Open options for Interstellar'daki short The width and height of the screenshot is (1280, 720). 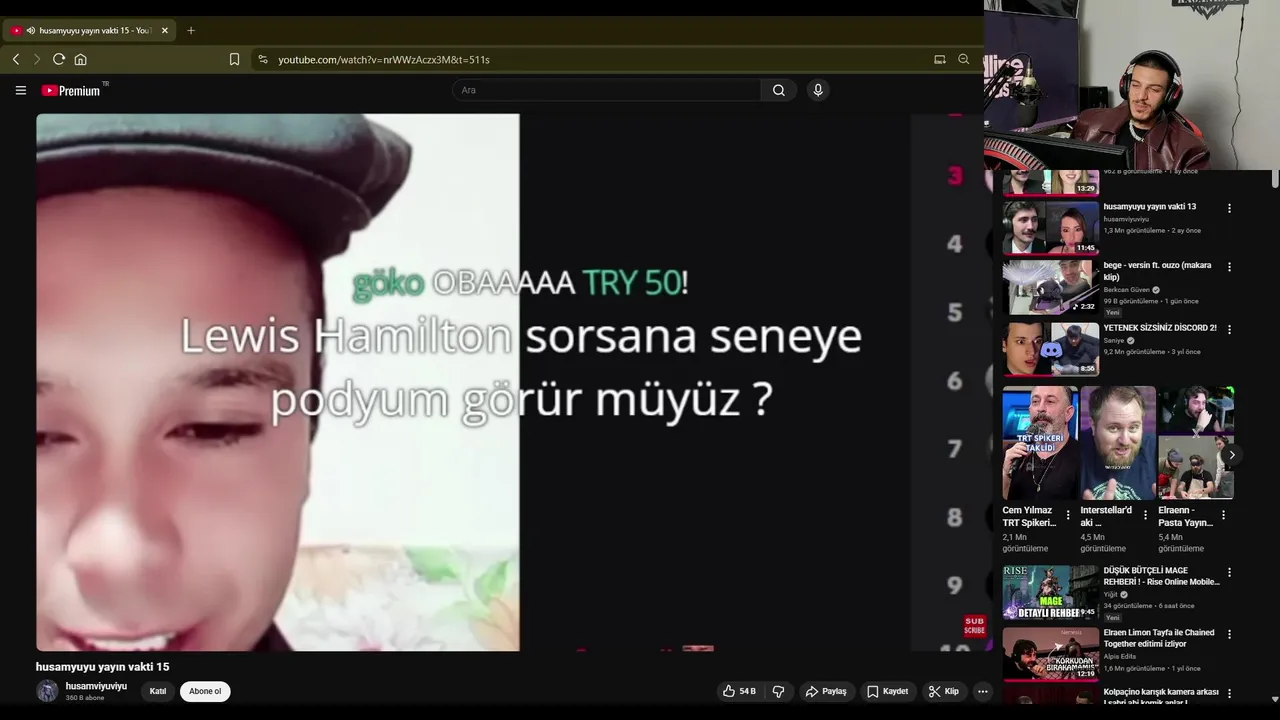(x=1146, y=516)
